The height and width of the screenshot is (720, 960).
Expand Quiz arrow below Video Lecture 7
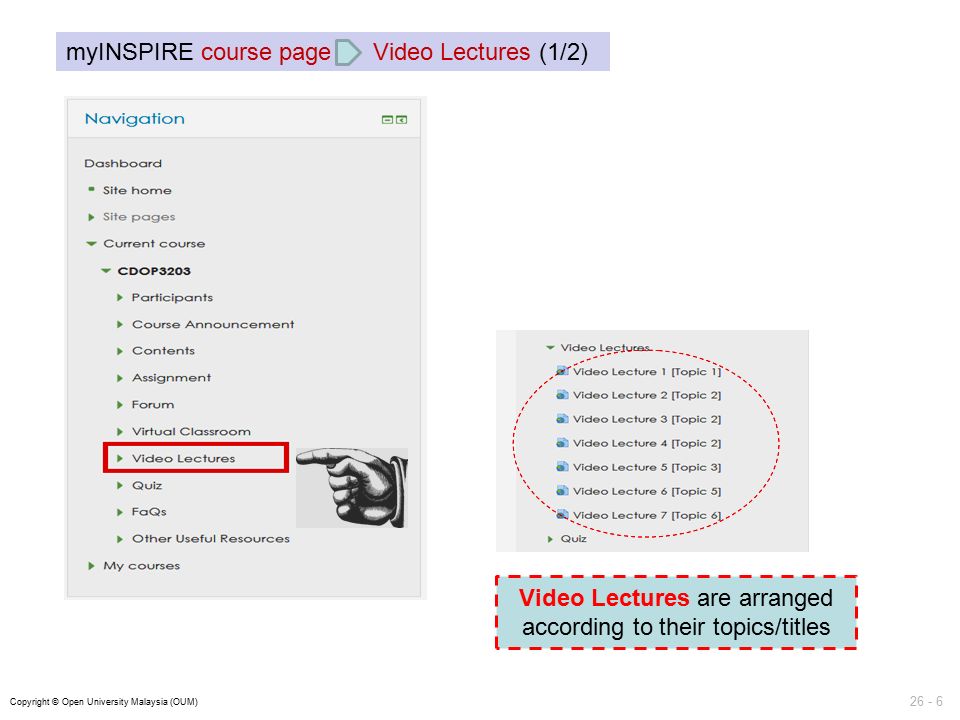[x=550, y=539]
